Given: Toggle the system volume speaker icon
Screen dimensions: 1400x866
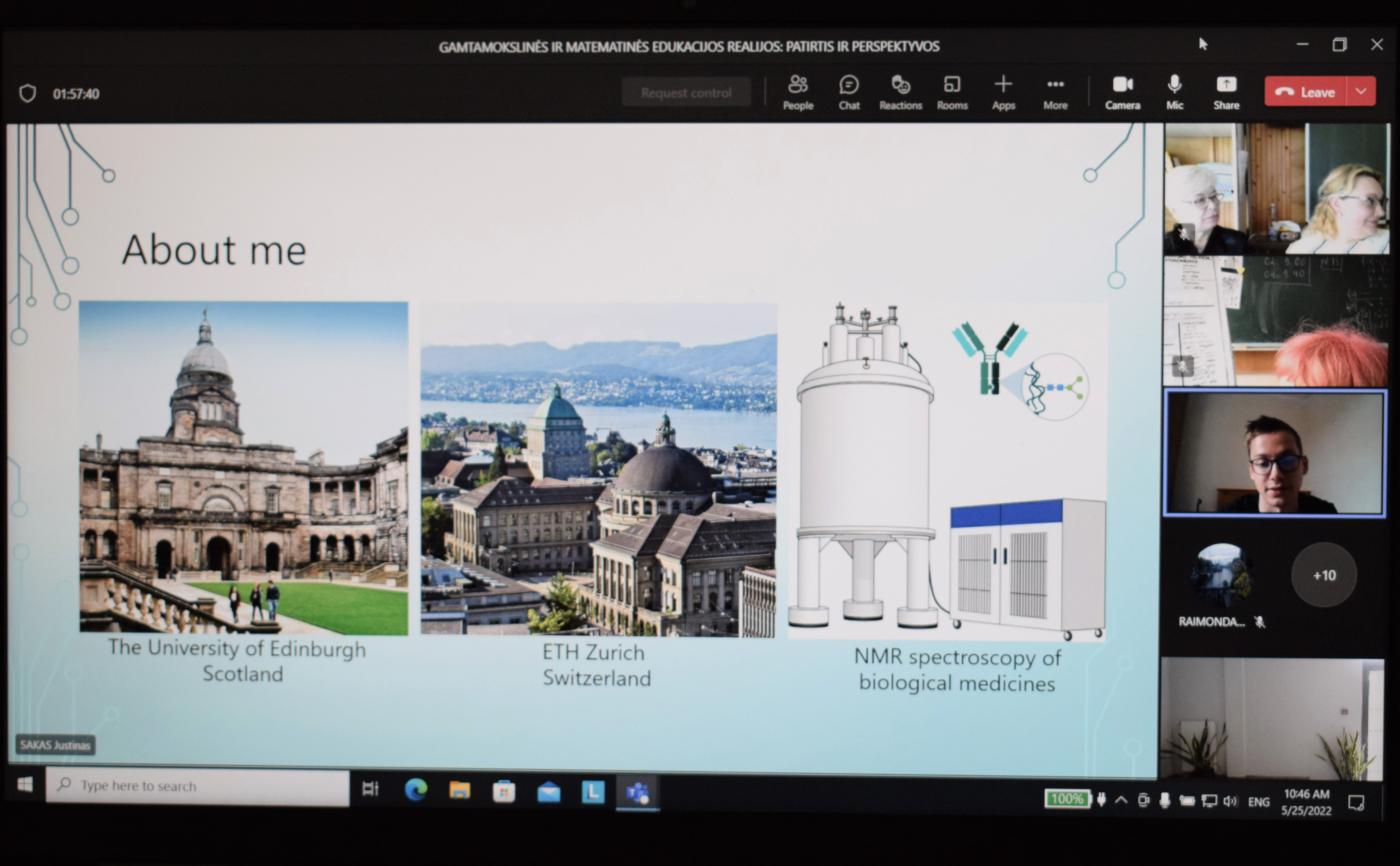Looking at the screenshot, I should pos(1230,801).
